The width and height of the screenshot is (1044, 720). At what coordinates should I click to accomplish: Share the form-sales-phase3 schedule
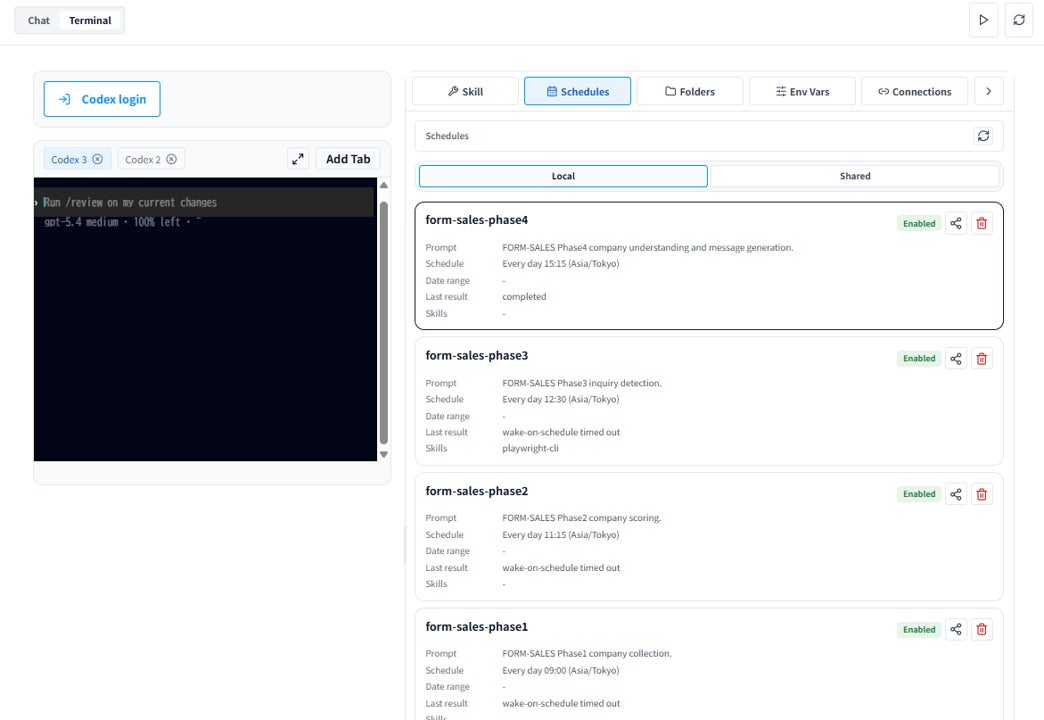(x=955, y=359)
